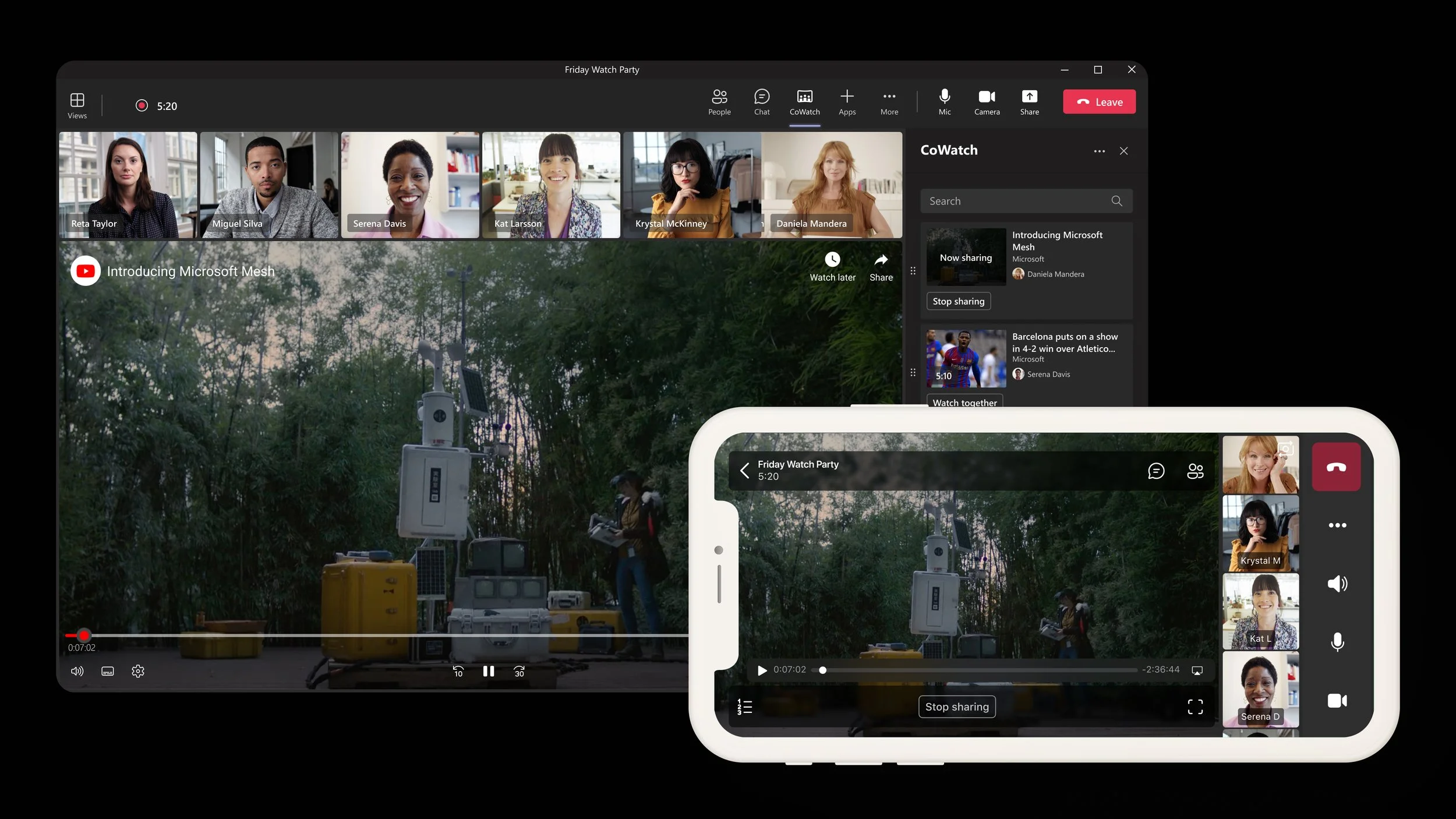This screenshot has width=1456, height=819.
Task: Open the Views layout switcher
Action: 77,105
